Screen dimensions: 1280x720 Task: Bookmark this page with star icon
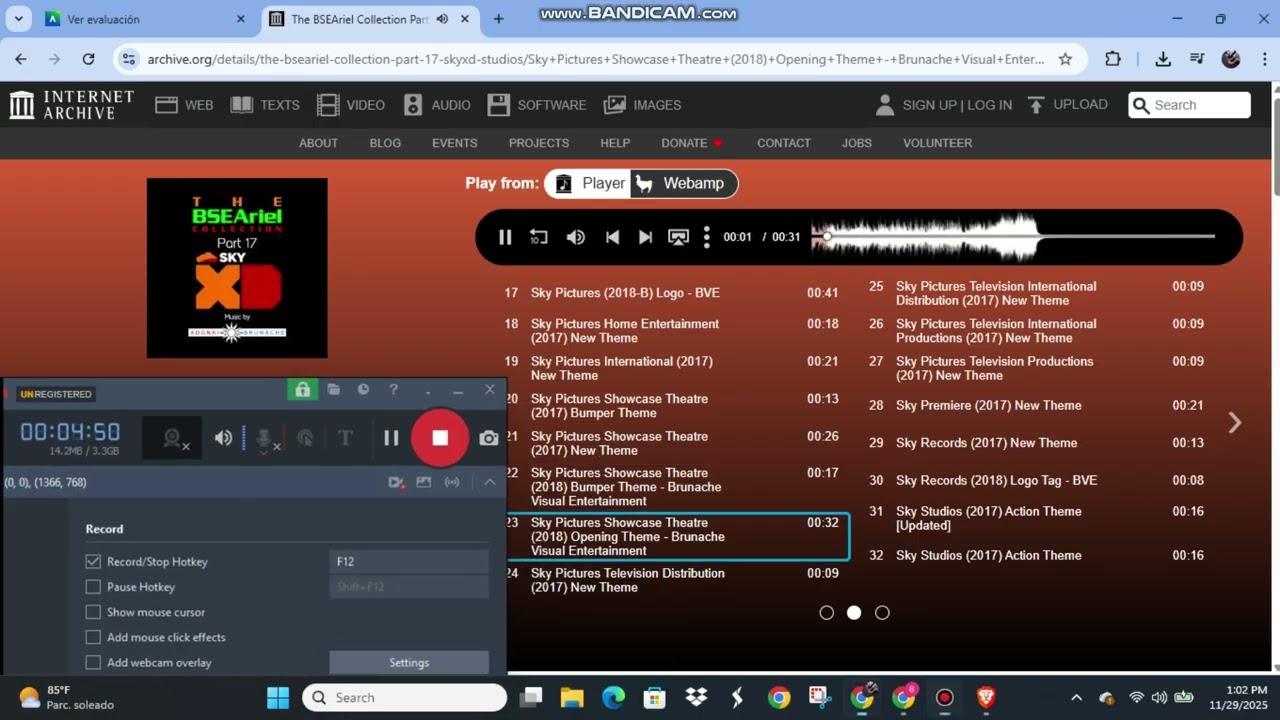click(1066, 59)
